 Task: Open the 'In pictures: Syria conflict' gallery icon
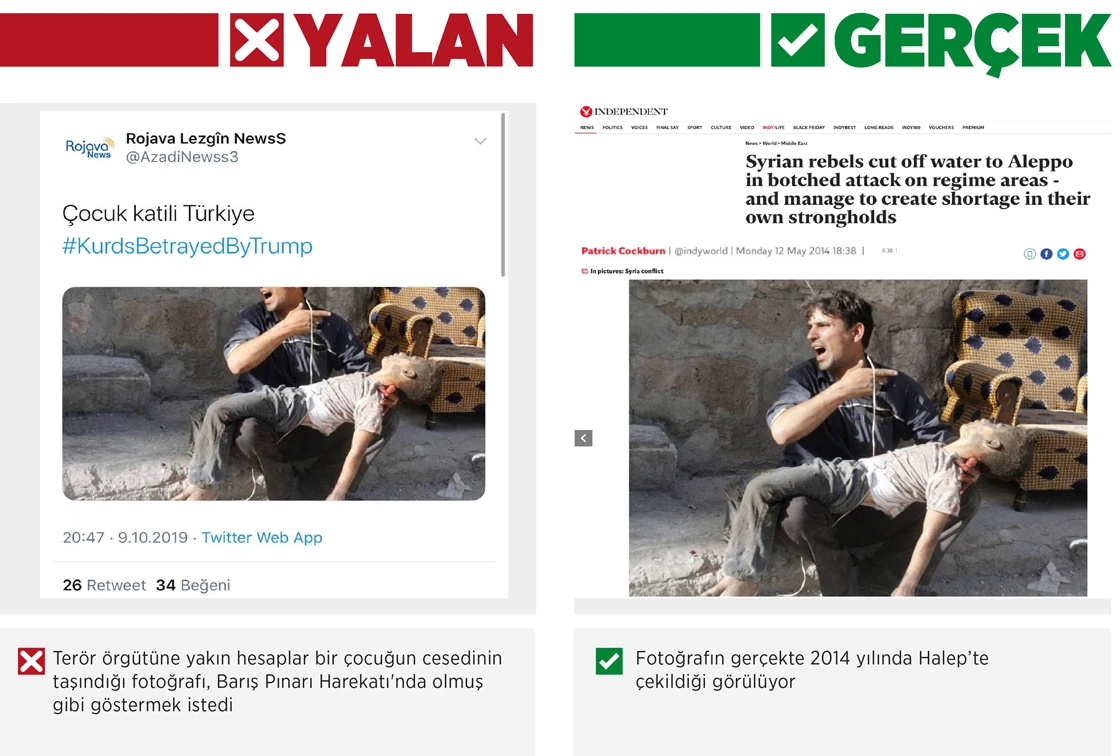coord(585,272)
